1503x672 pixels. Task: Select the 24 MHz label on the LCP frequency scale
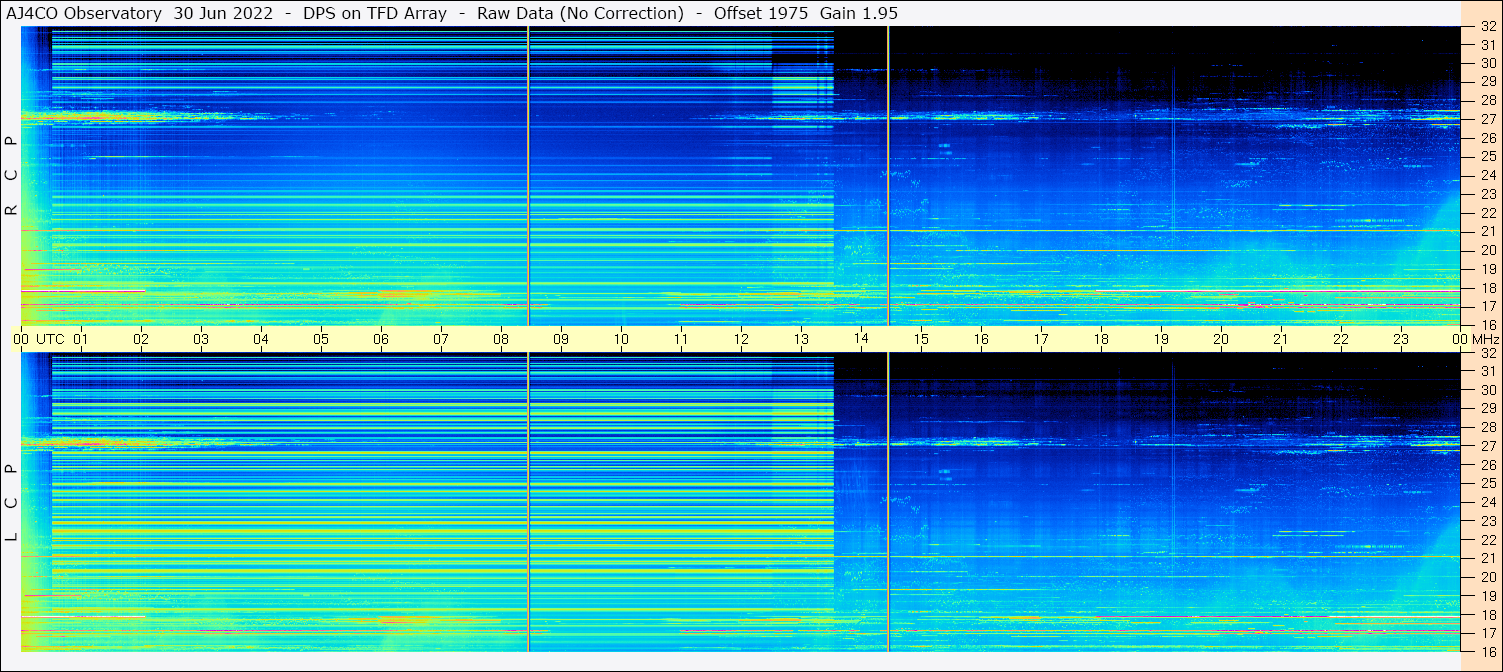point(1486,502)
